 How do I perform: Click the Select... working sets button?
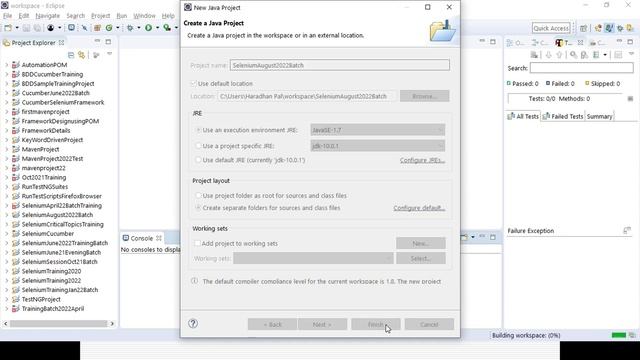421,258
